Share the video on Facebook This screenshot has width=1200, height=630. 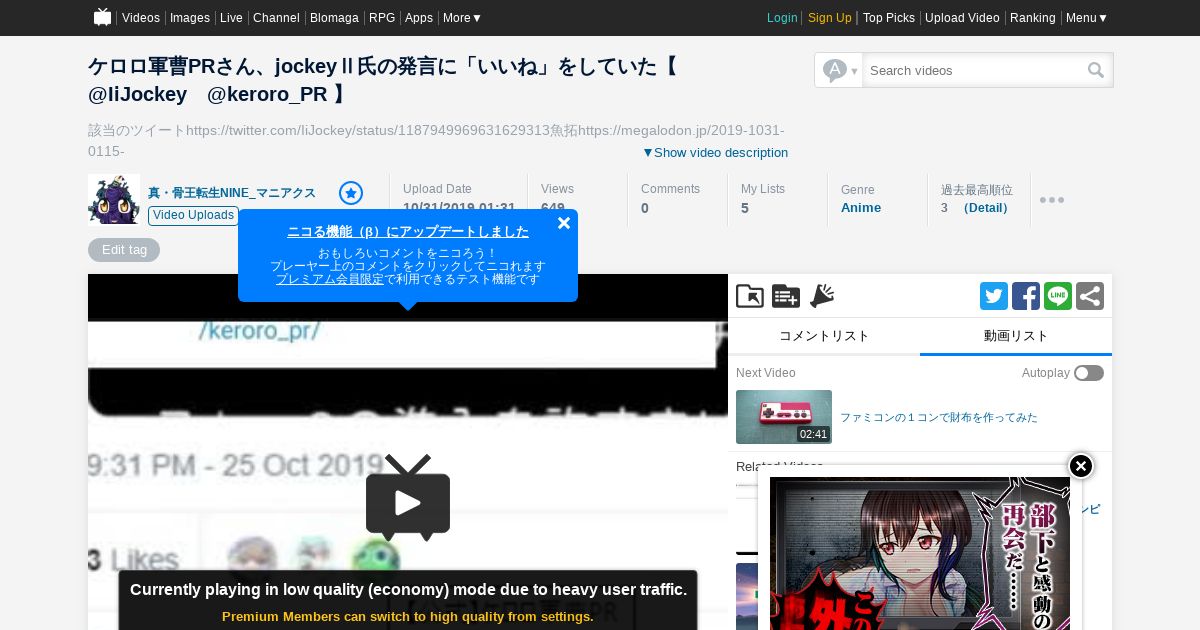point(1026,296)
